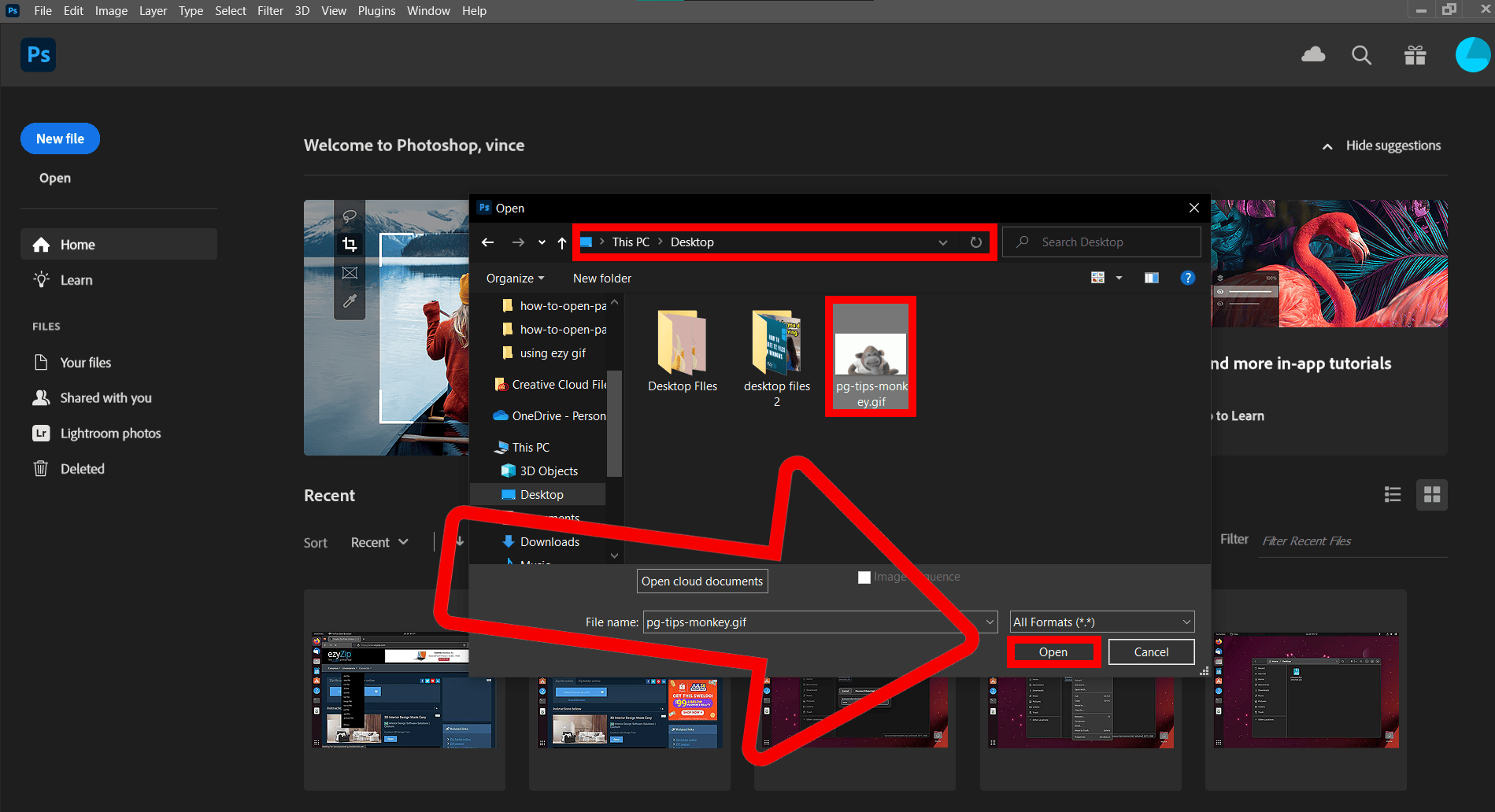Image resolution: width=1495 pixels, height=812 pixels.
Task: Open the Search icon in the header
Action: 1361,55
